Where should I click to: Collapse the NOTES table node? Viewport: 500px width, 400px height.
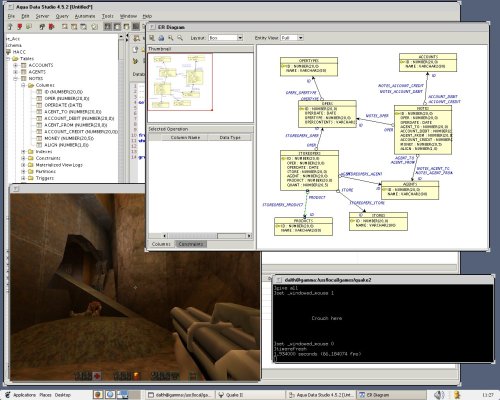[x=15, y=79]
